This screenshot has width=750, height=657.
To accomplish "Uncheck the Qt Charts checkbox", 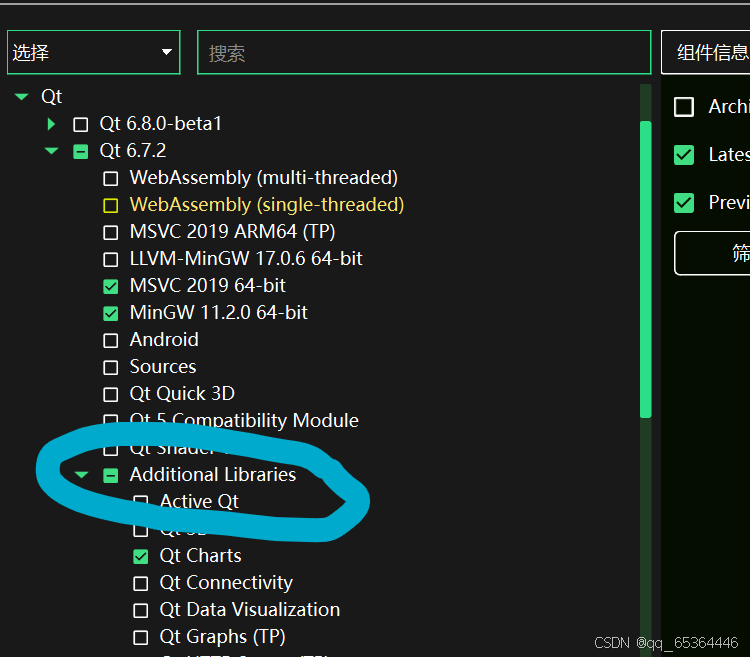I will point(141,557).
